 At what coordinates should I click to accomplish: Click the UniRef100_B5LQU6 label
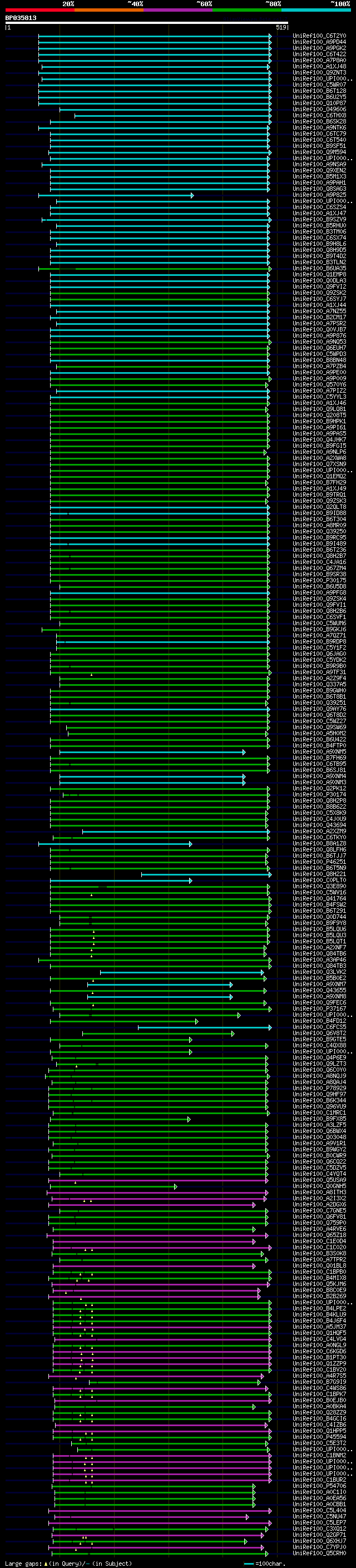coord(319,929)
